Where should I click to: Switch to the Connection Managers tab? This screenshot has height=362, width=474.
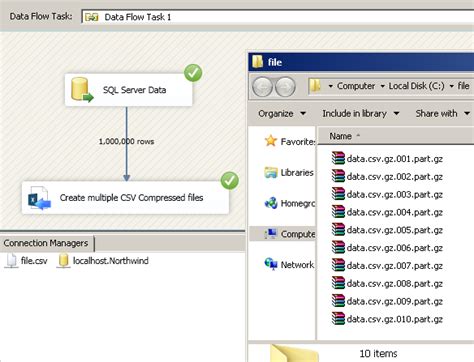click(46, 243)
